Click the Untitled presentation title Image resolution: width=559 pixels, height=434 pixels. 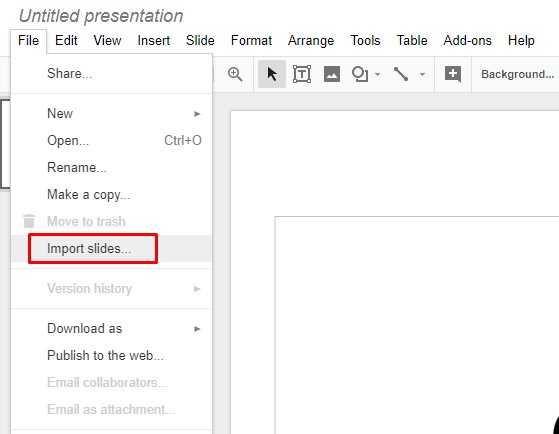(101, 16)
